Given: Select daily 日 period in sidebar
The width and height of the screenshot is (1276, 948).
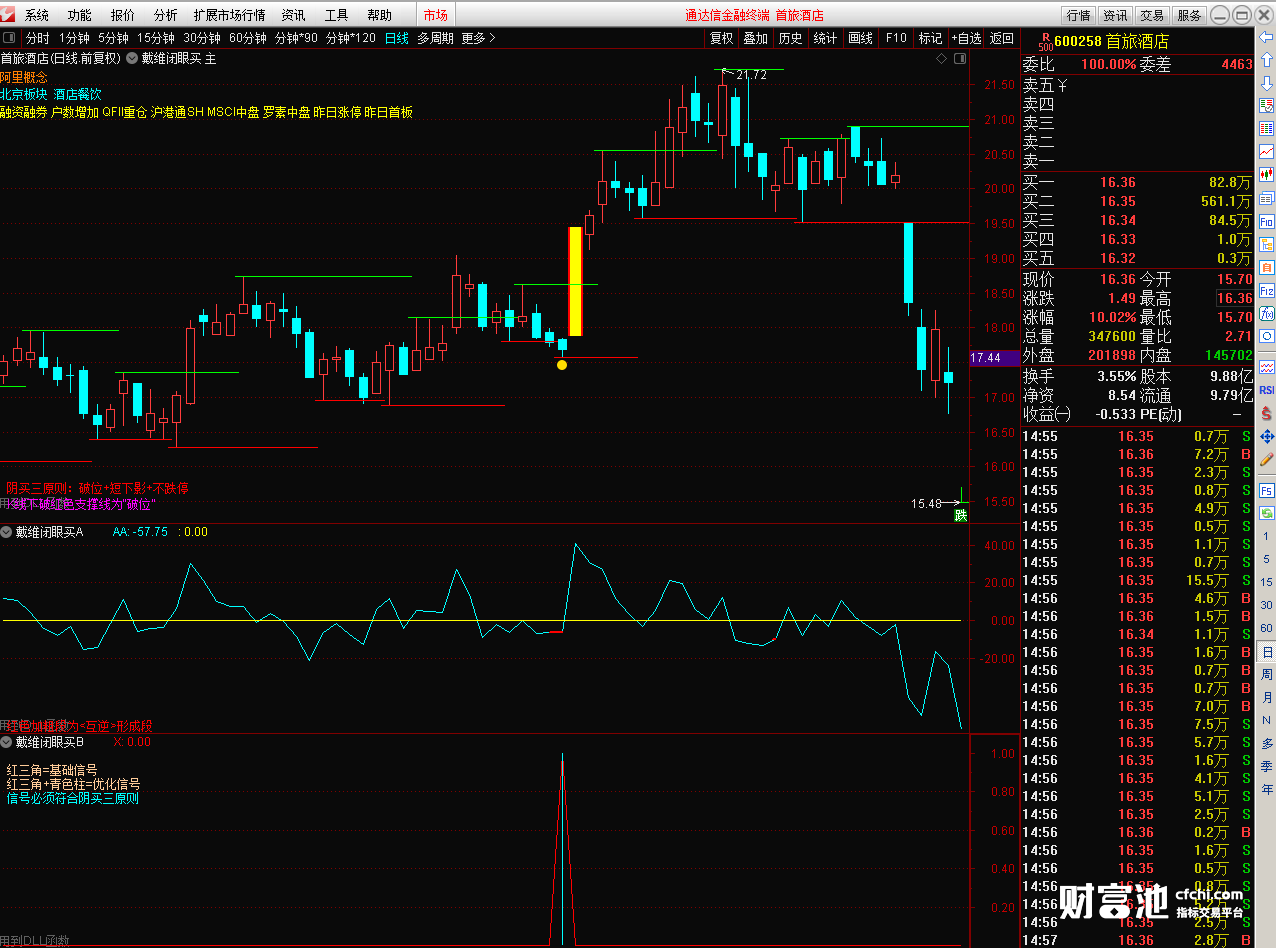Looking at the screenshot, I should click(1266, 652).
